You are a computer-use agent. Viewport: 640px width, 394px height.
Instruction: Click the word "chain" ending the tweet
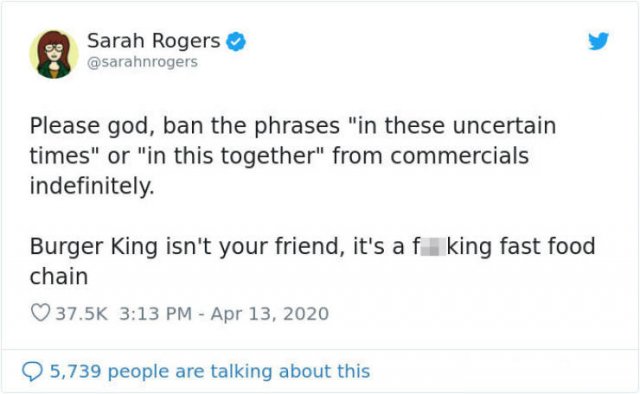coord(59,277)
